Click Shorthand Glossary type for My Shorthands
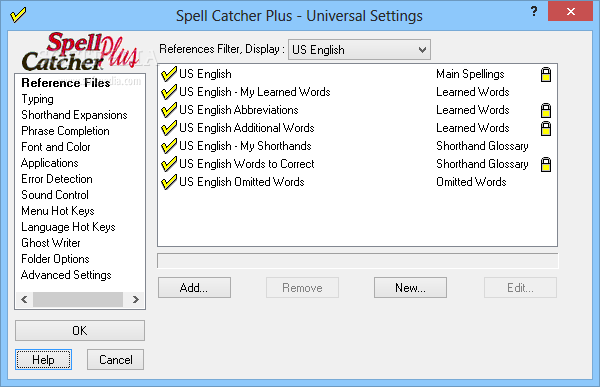Screen dimensions: 600x387 [x=482, y=146]
